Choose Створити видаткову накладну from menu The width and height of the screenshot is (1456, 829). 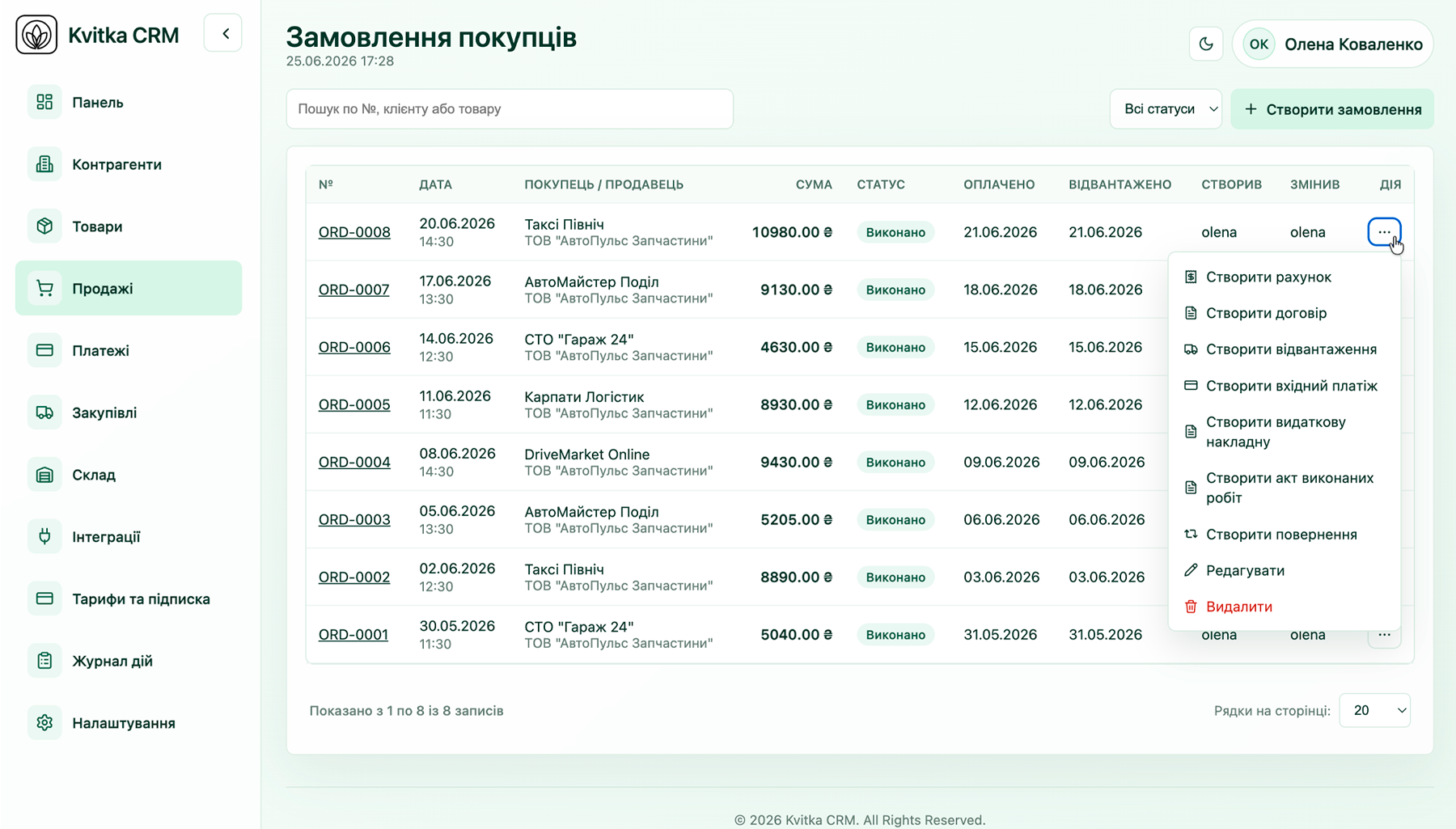(x=1285, y=432)
